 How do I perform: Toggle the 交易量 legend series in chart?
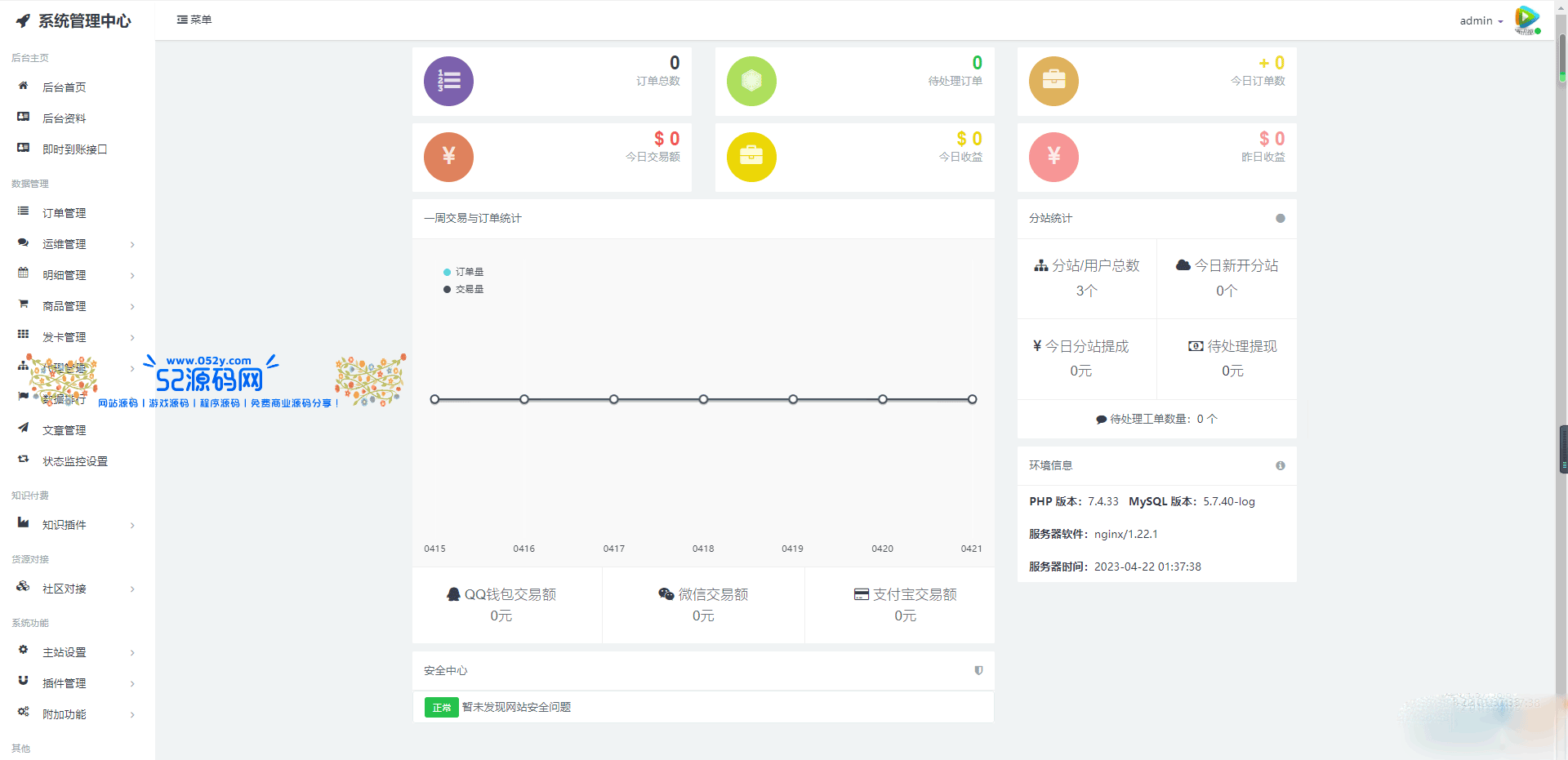coord(463,289)
